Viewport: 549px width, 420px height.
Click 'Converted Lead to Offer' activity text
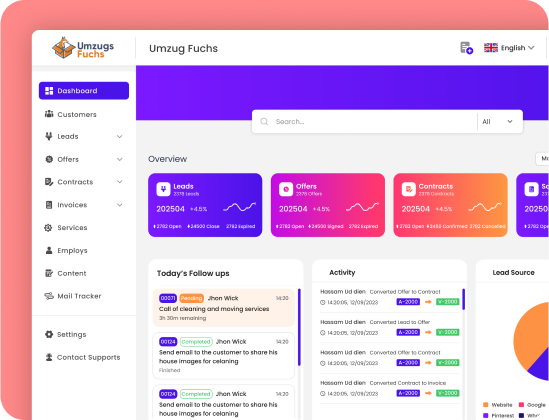point(400,322)
